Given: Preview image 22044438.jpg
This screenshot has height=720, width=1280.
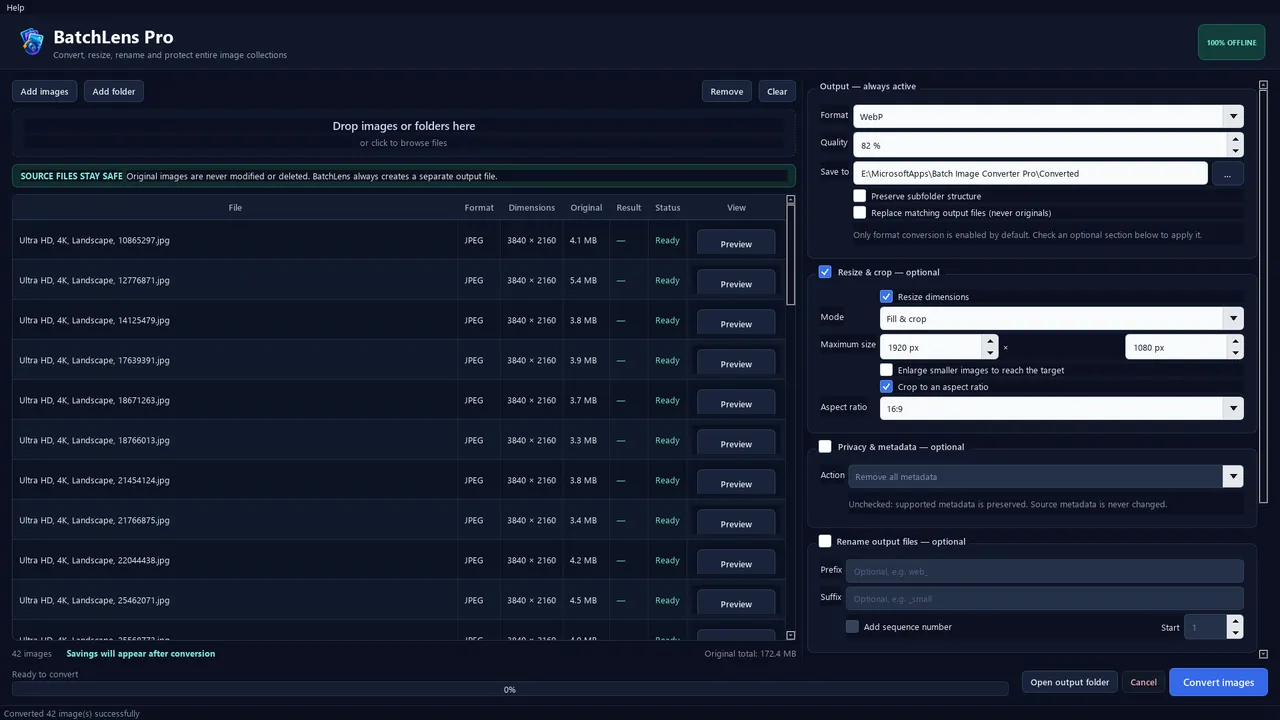Looking at the screenshot, I should [x=736, y=564].
